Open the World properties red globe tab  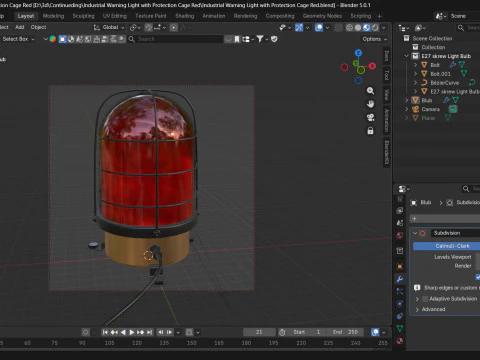tap(400, 235)
